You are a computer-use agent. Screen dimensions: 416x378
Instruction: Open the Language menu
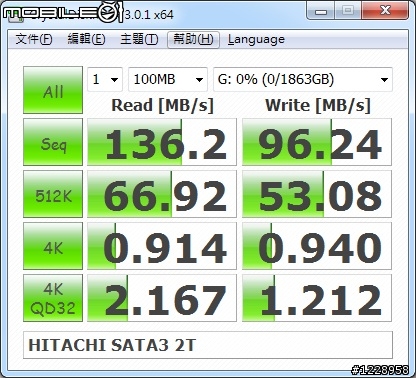[256, 39]
